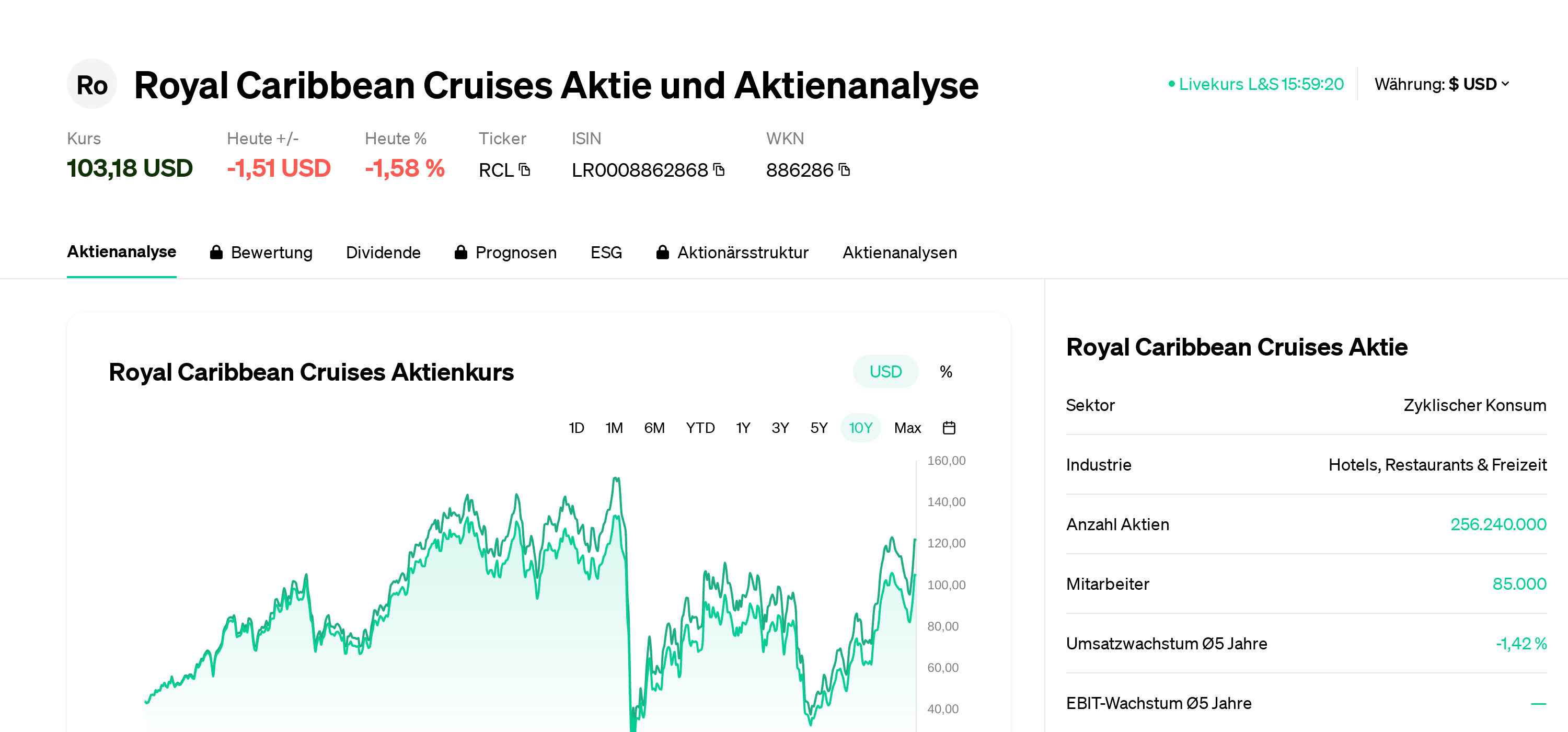
Task: Click the Sektor value Zyklischer Konsum
Action: coord(1474,405)
